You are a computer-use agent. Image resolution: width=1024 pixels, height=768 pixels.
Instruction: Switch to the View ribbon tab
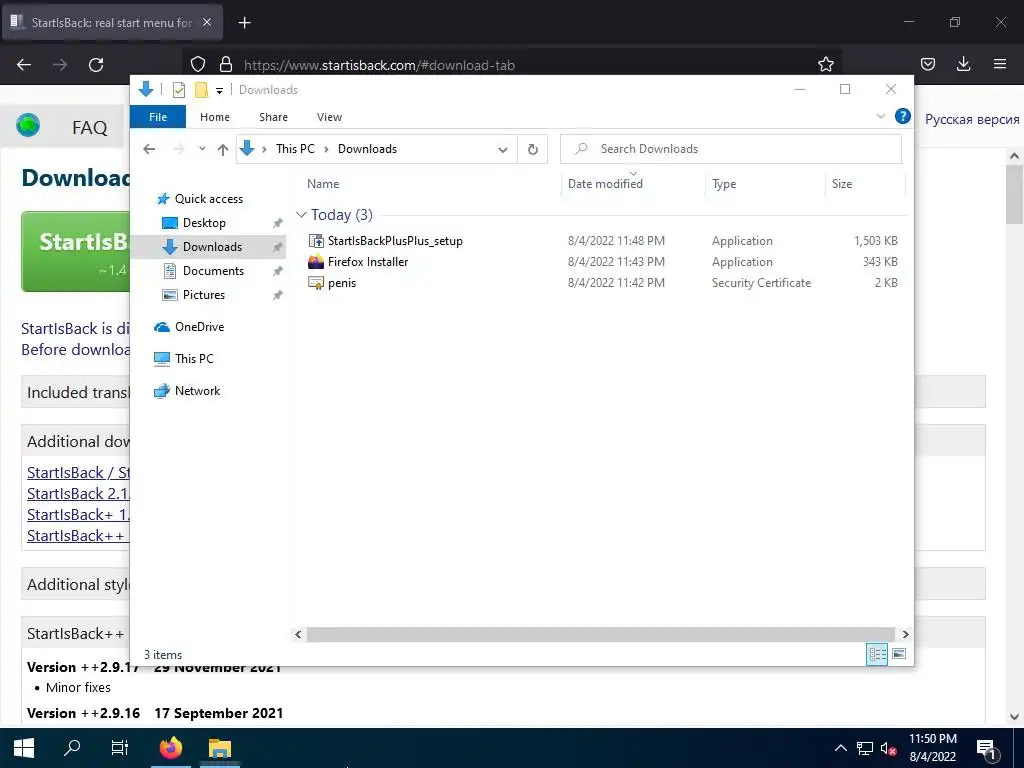[x=329, y=117]
